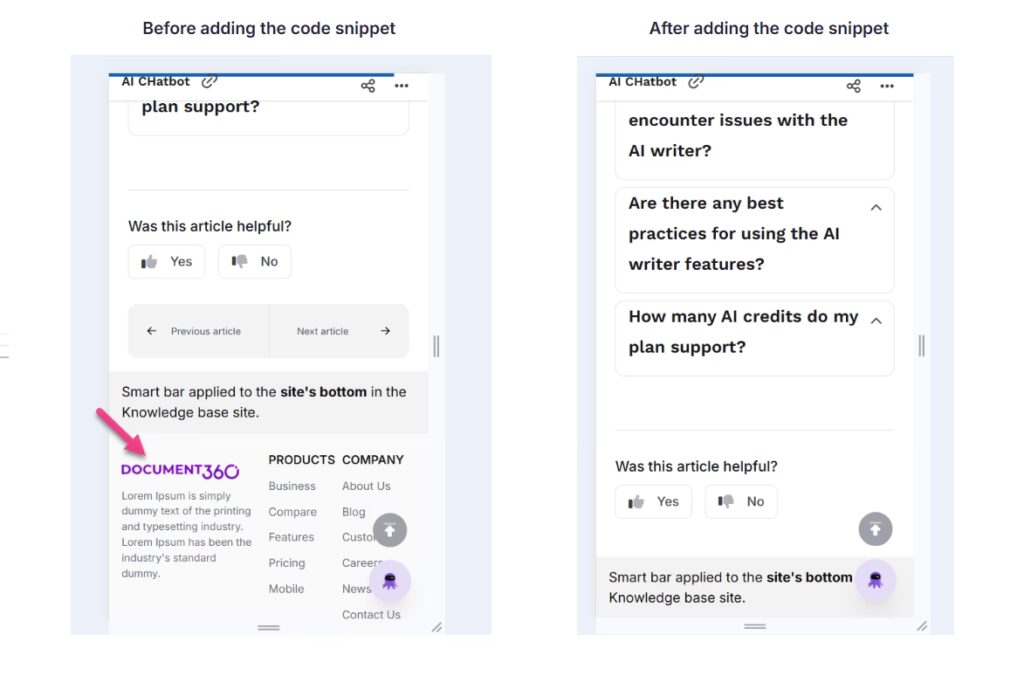Click bottom drag handle of the After preview
1024x683 pixels.
pyautogui.click(x=755, y=626)
